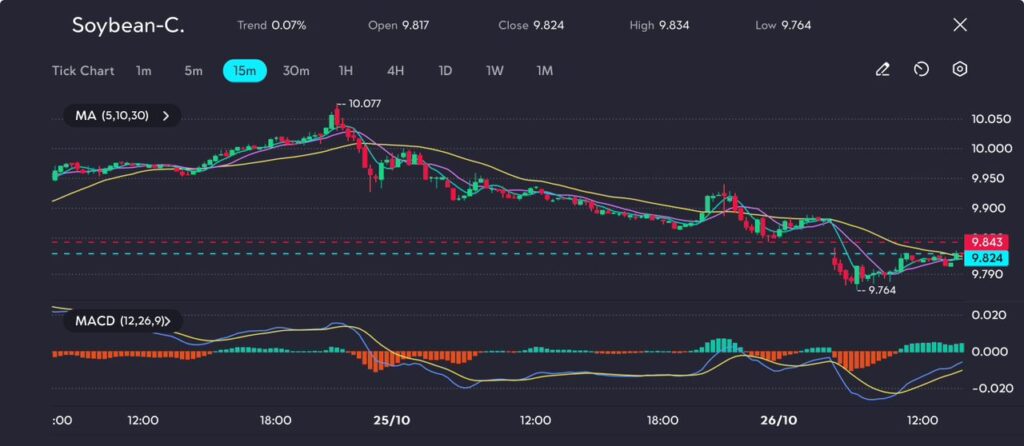Switch to Tick Chart view

tap(83, 71)
